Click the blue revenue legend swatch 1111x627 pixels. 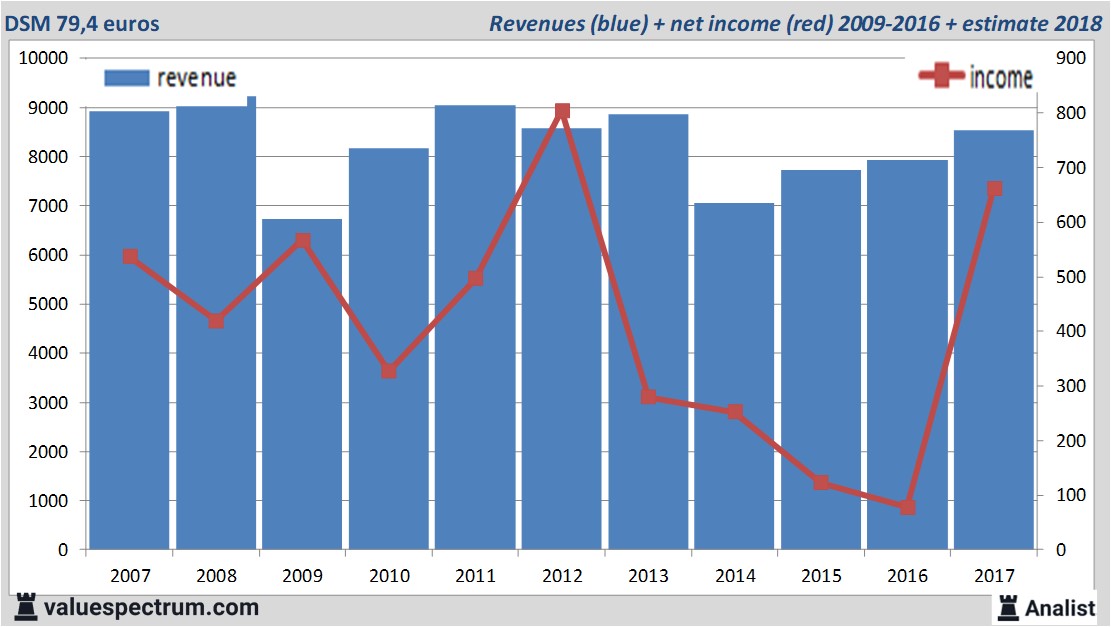click(x=126, y=78)
